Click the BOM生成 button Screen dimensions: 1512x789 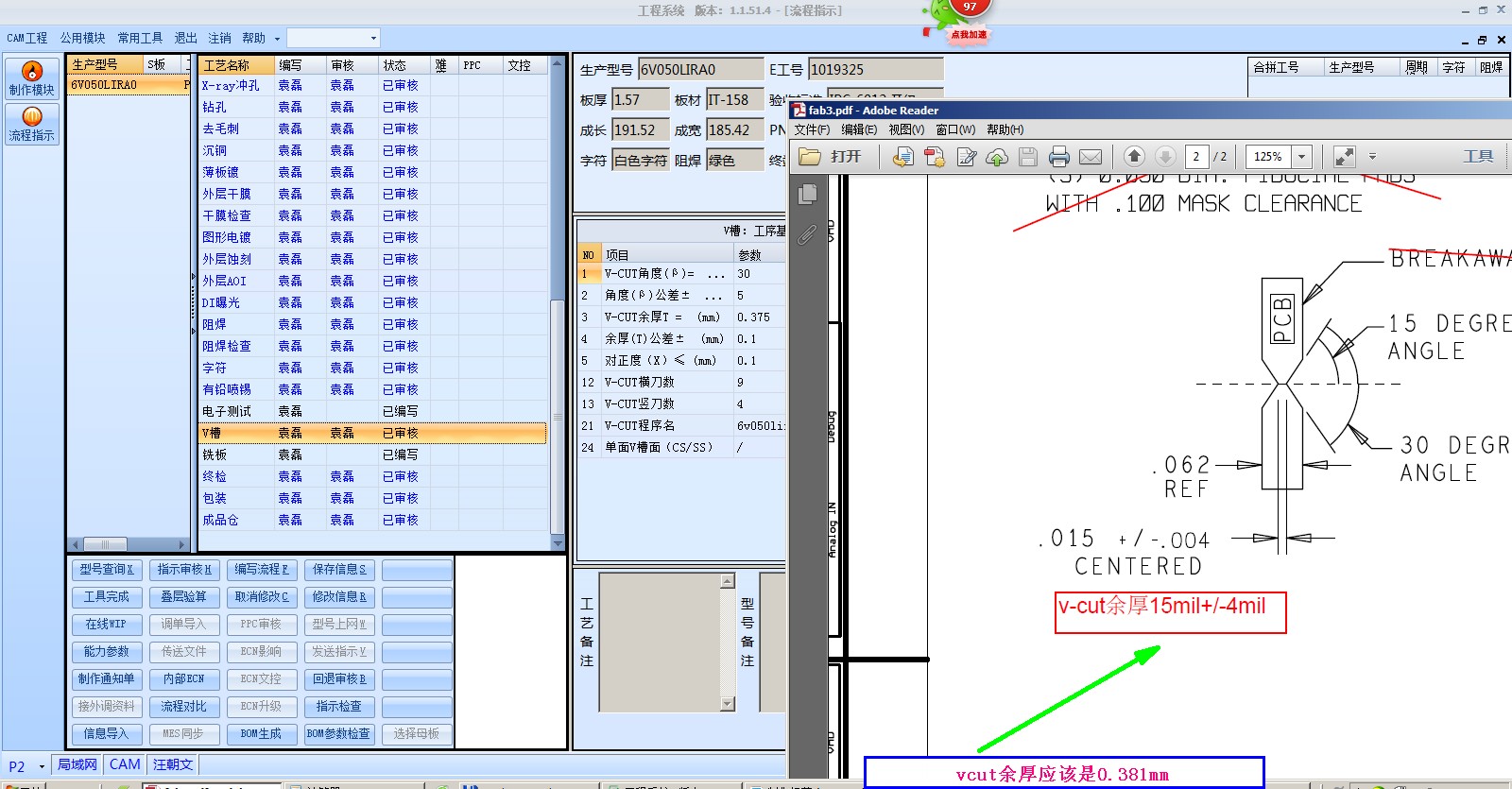click(262, 734)
